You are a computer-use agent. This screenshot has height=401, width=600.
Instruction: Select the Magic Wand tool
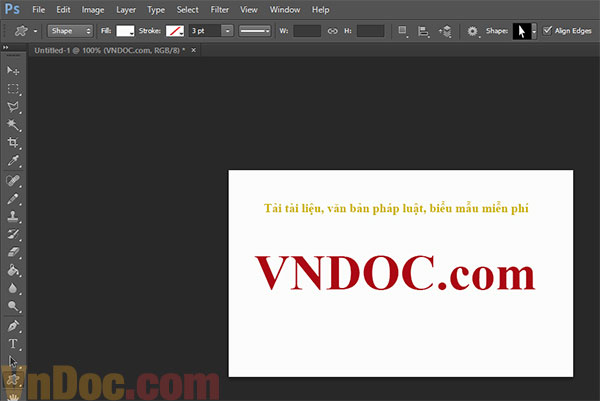pos(13,125)
